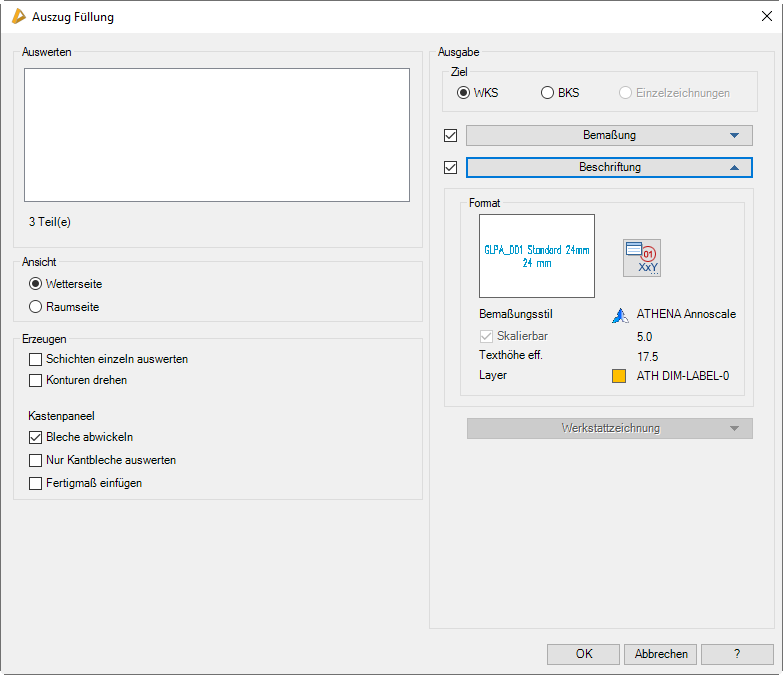This screenshot has height=675, width=783.
Task: Check the Fertigmaß einfügen box
Action: (x=36, y=483)
